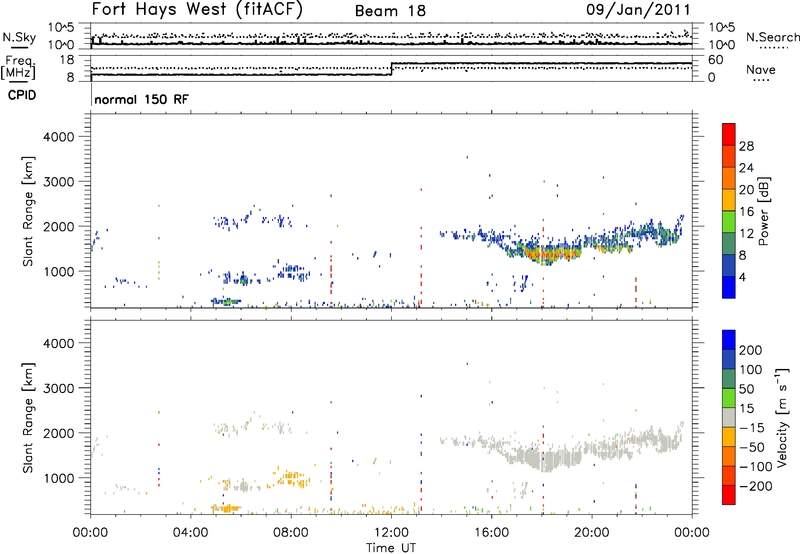Viewport: 800px width, 554px height.
Task: Click the plot title 'Fort Hays West (fitACF)'
Action: [197, 9]
